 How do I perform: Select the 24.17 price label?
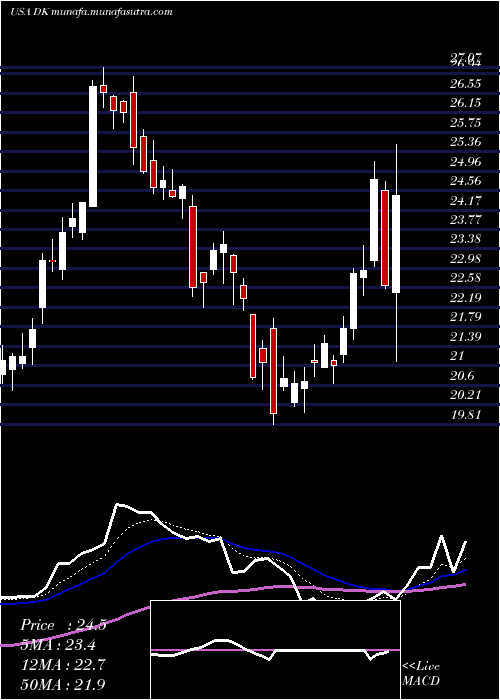coord(465,200)
